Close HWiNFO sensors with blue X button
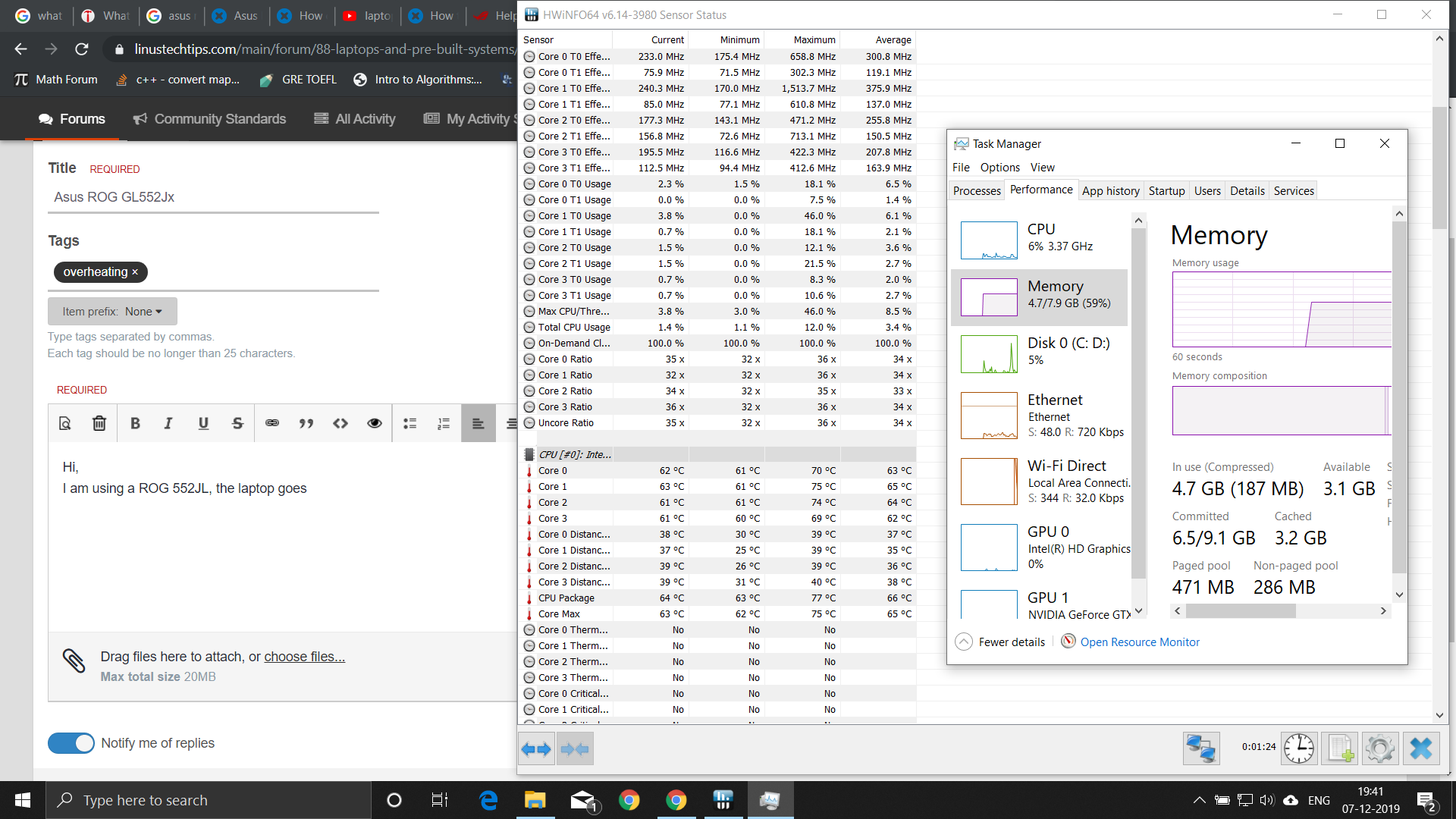1456x819 pixels. pos(1421,748)
